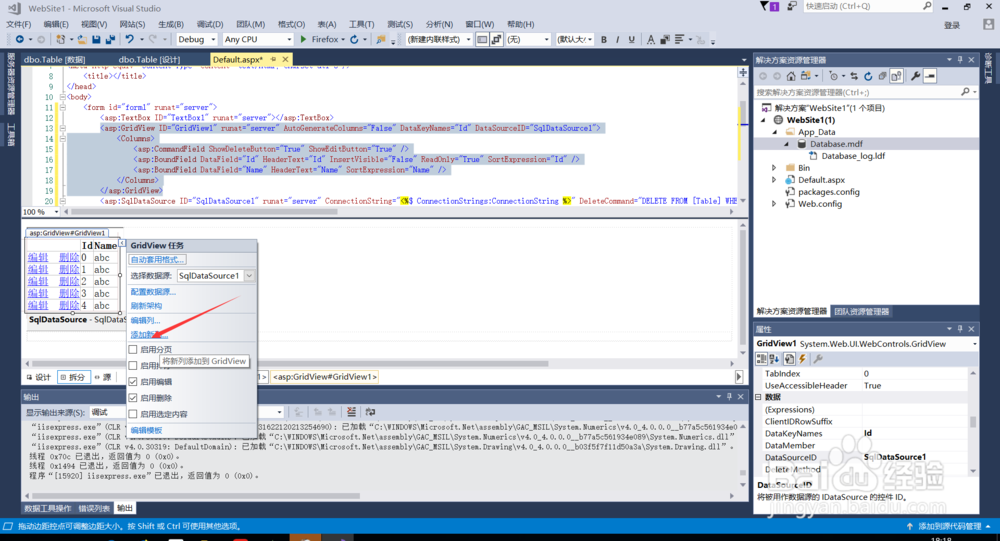The width and height of the screenshot is (1000, 541).
Task: Check the 启用选定内容 checkbox
Action: 133,414
